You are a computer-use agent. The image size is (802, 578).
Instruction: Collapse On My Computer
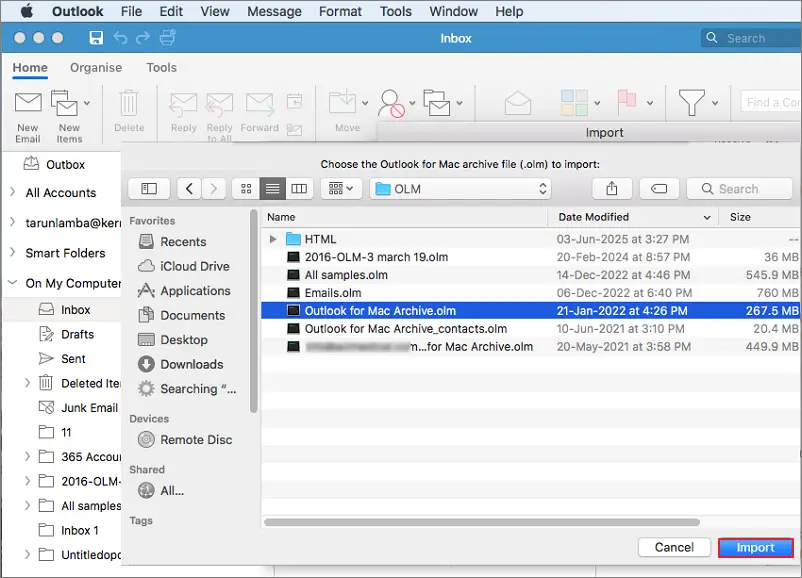point(13,283)
